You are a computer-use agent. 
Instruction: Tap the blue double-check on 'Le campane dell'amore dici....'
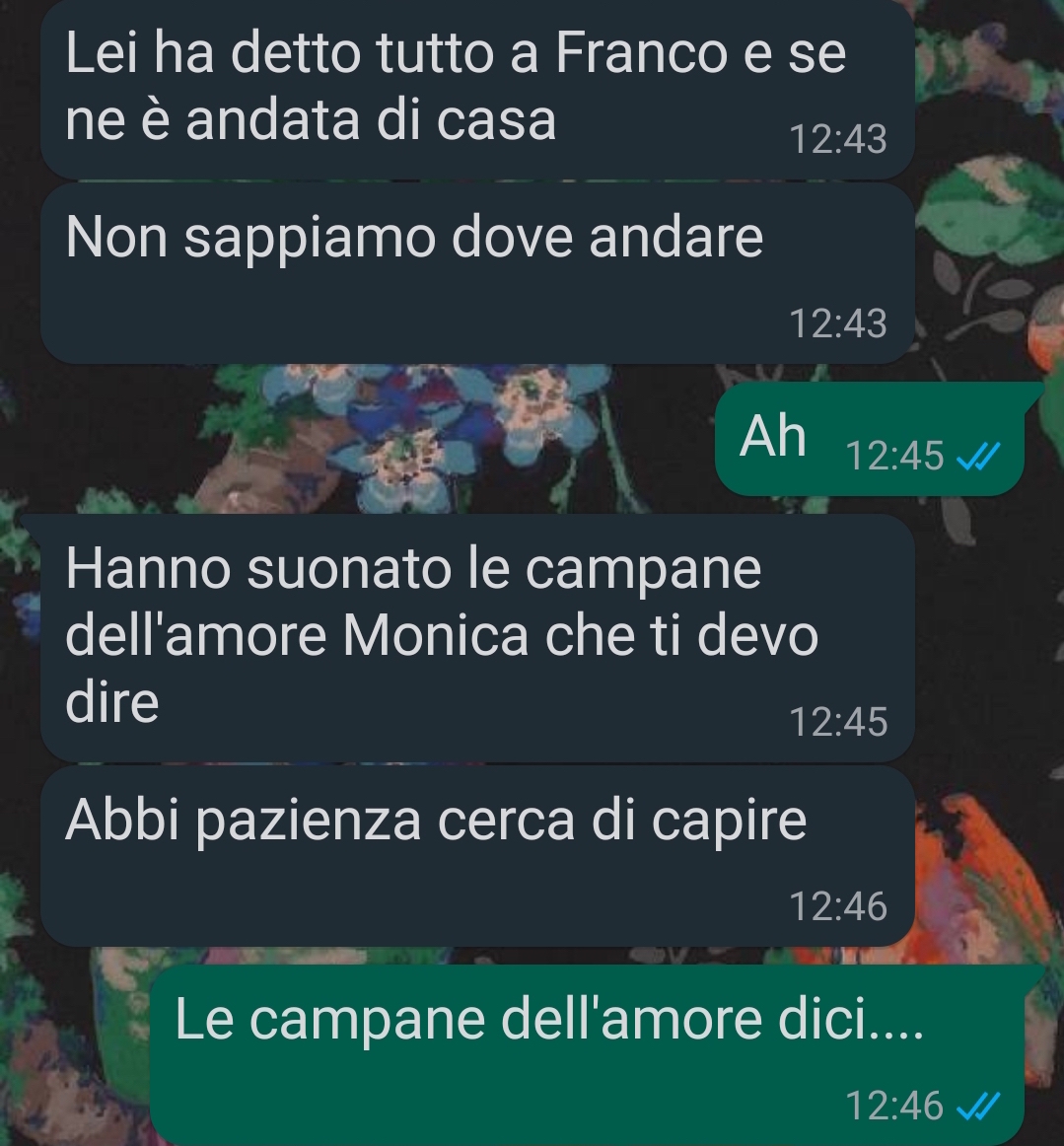[x=978, y=1105]
